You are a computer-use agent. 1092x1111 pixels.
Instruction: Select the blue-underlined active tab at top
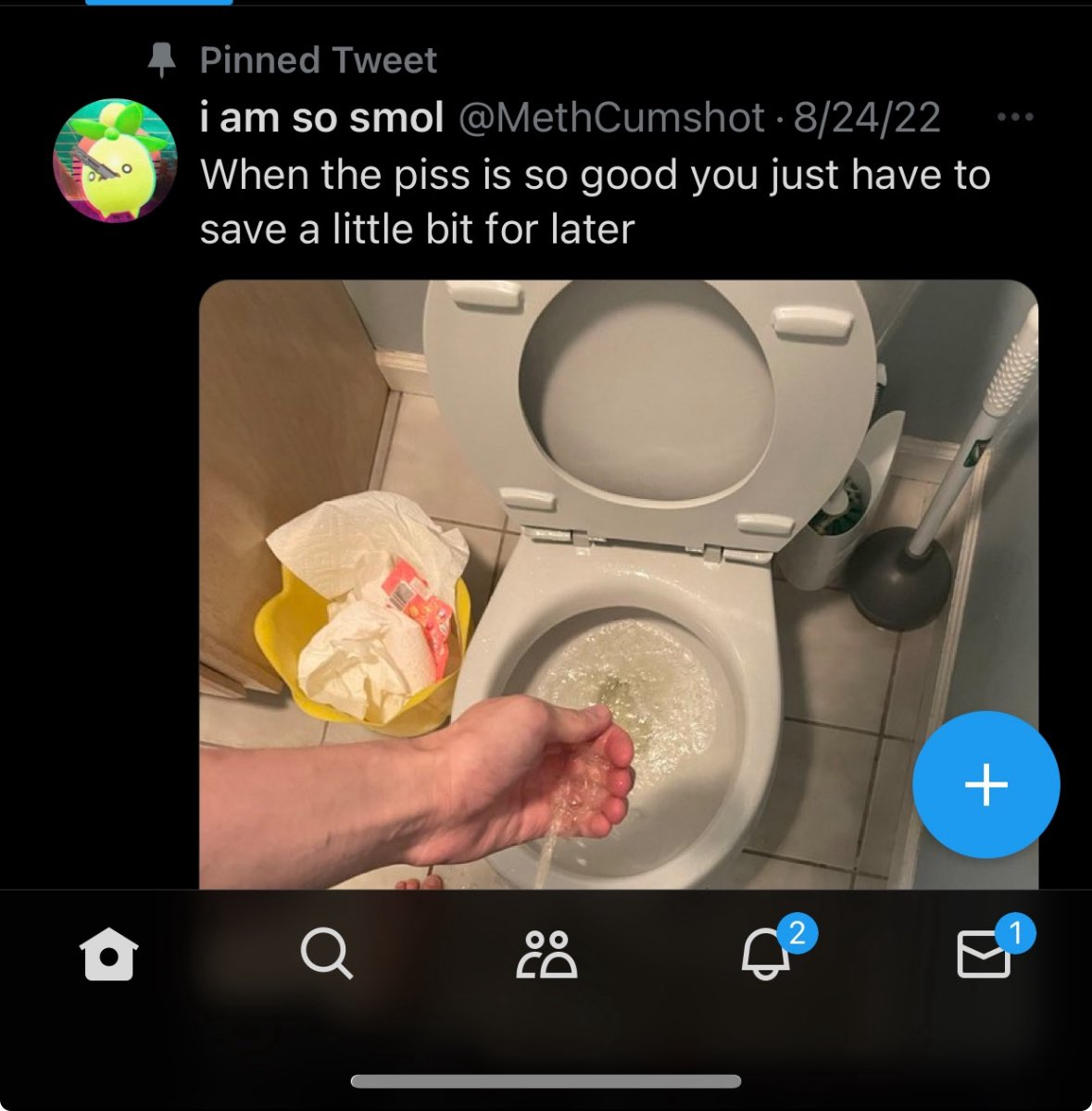158,3
